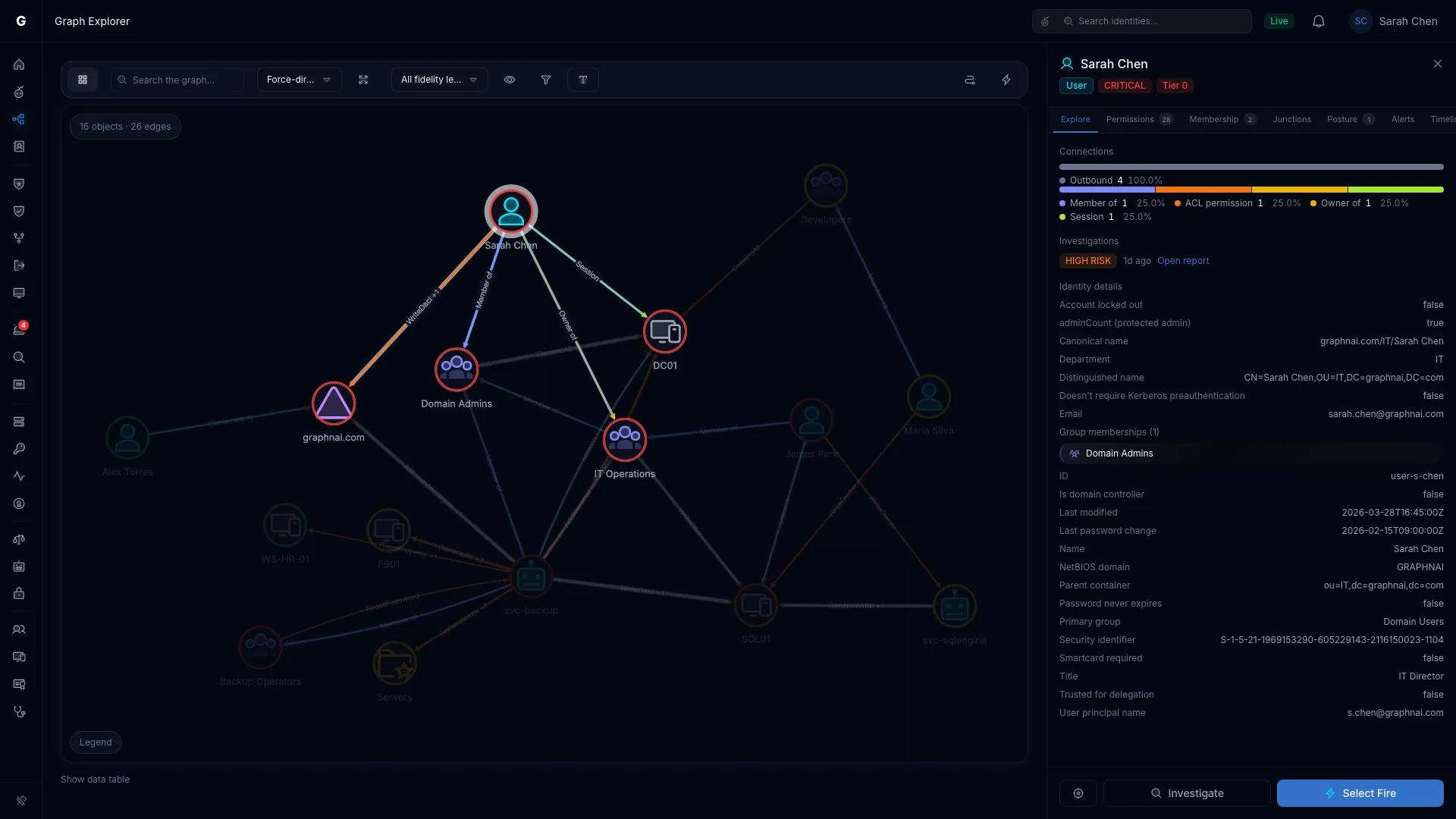Click the email sarah.chen@graphnai.com
The image size is (1456, 819).
(x=1385, y=414)
